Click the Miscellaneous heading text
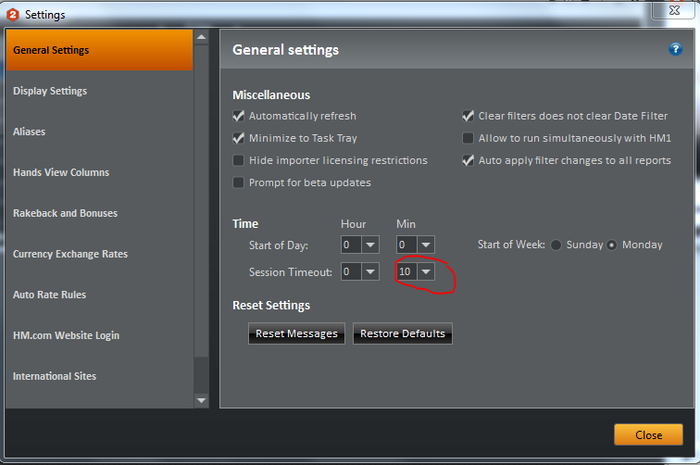The height and width of the screenshot is (465, 700). tap(271, 95)
